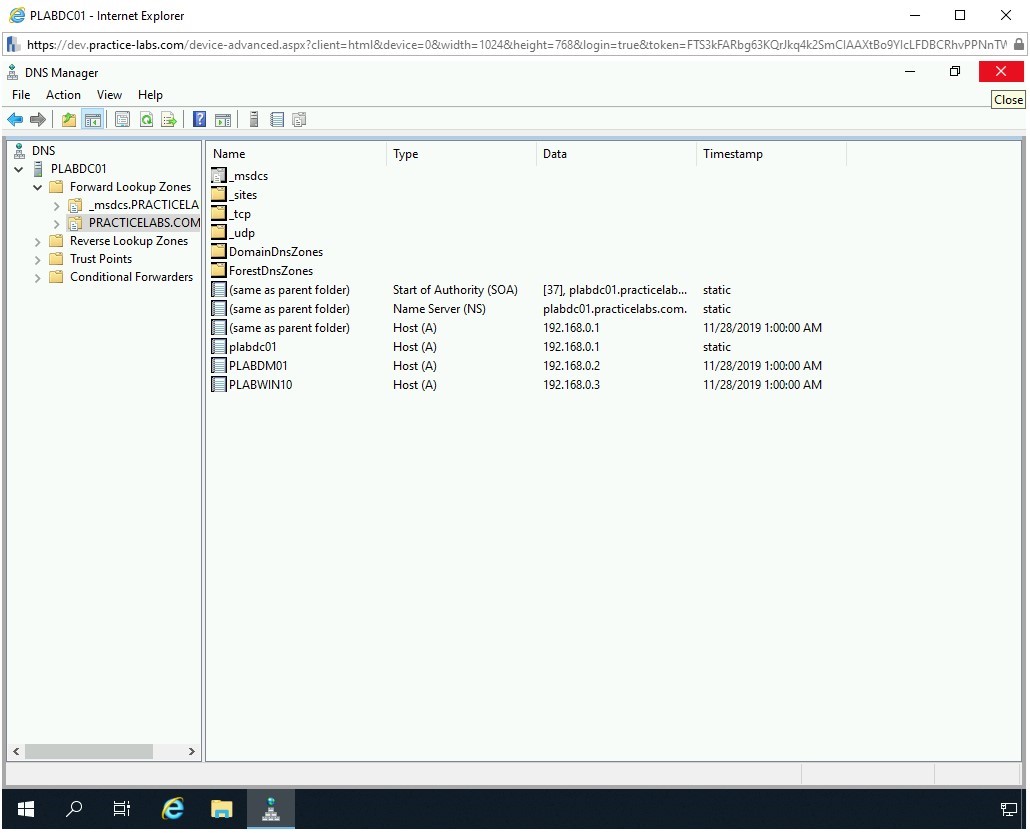Click the Refresh toolbar icon
This screenshot has height=833, width=1030.
(x=146, y=120)
